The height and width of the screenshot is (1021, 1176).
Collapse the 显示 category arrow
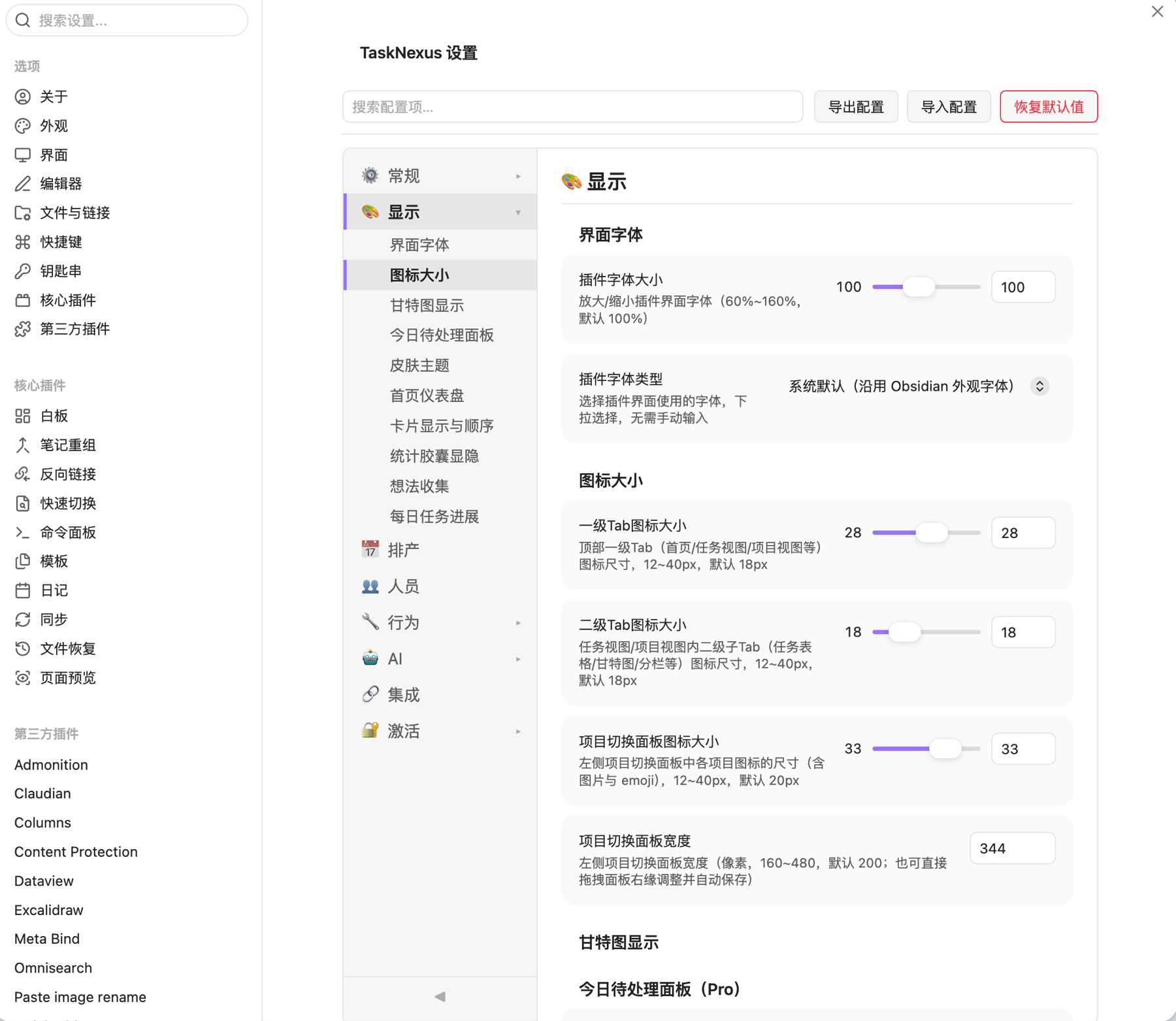pos(518,212)
